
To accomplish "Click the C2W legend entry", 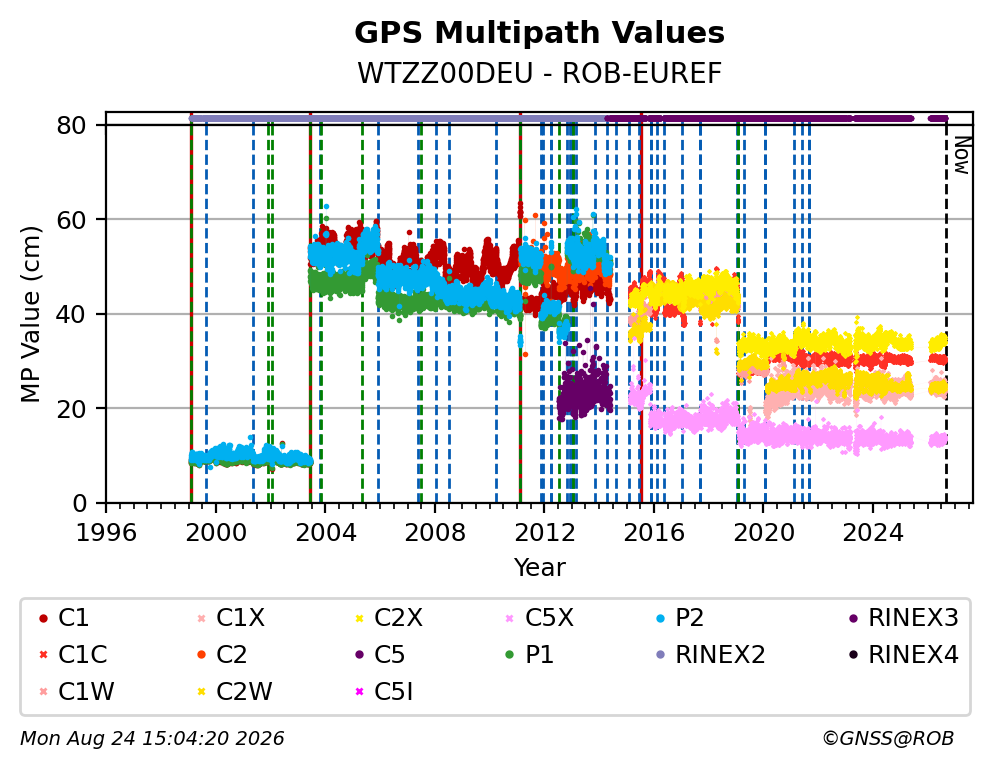I will click(x=234, y=691).
